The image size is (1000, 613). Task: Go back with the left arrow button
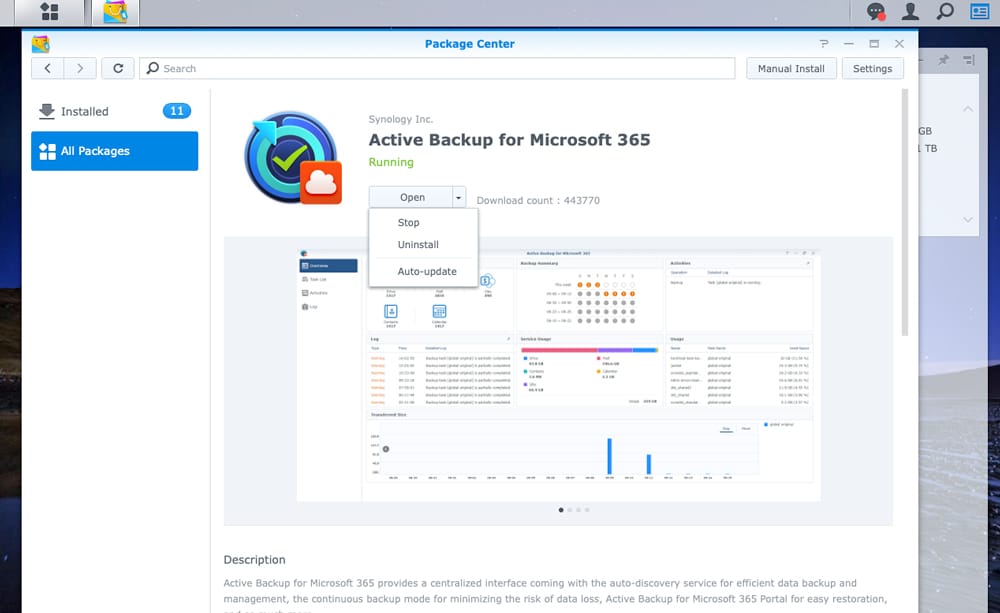[x=47, y=68]
